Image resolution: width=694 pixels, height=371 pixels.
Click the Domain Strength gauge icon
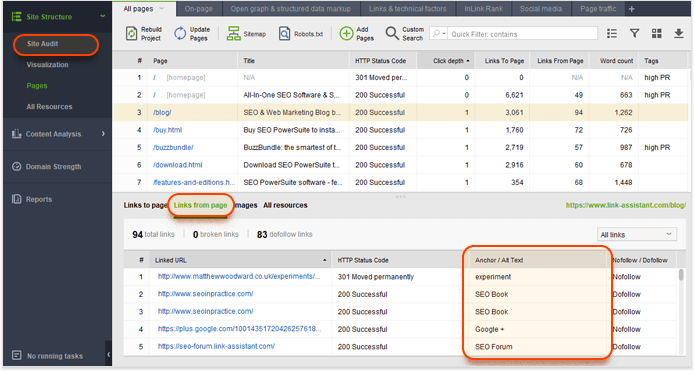16,166
